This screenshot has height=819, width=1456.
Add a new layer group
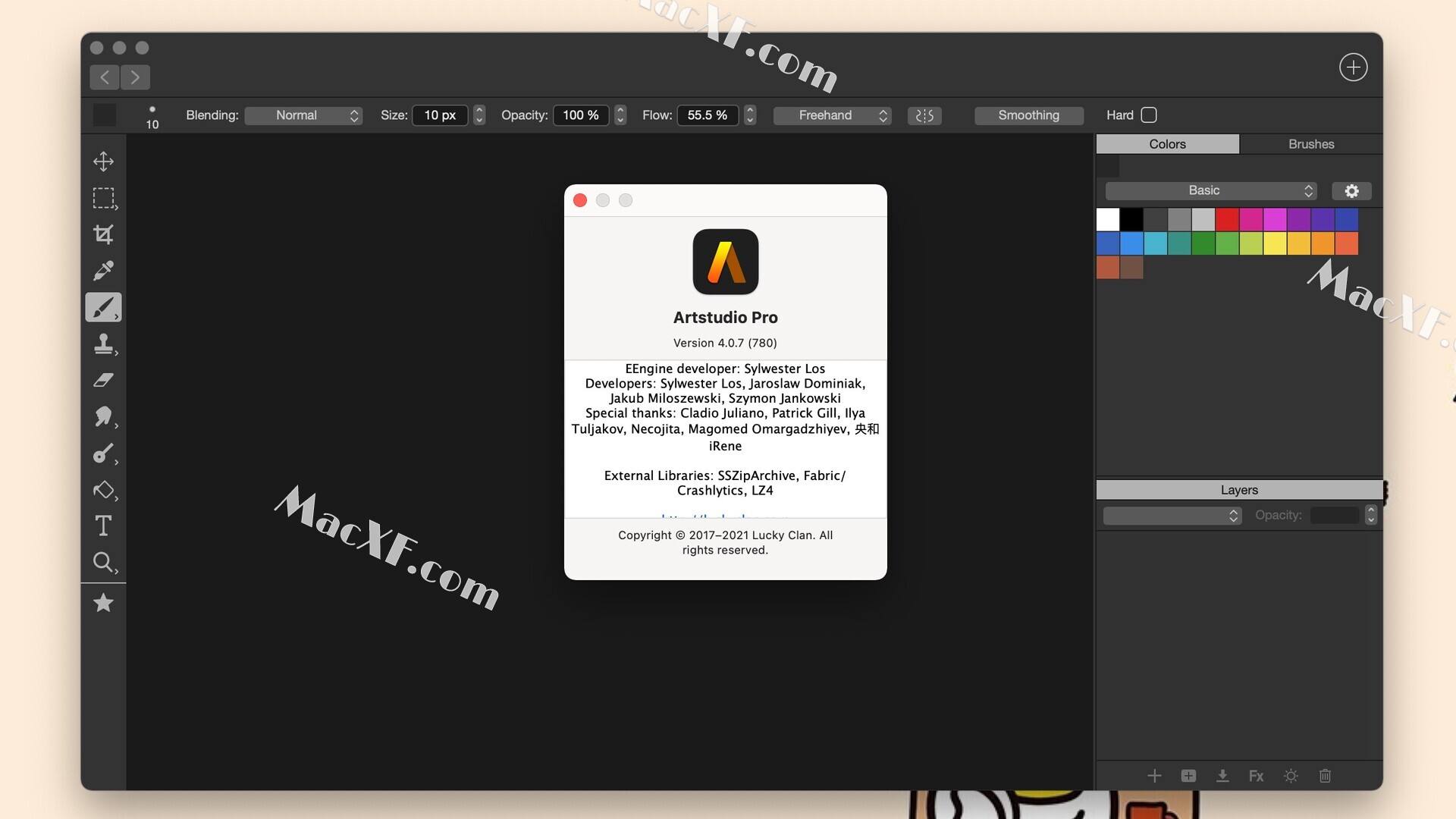[x=1188, y=776]
